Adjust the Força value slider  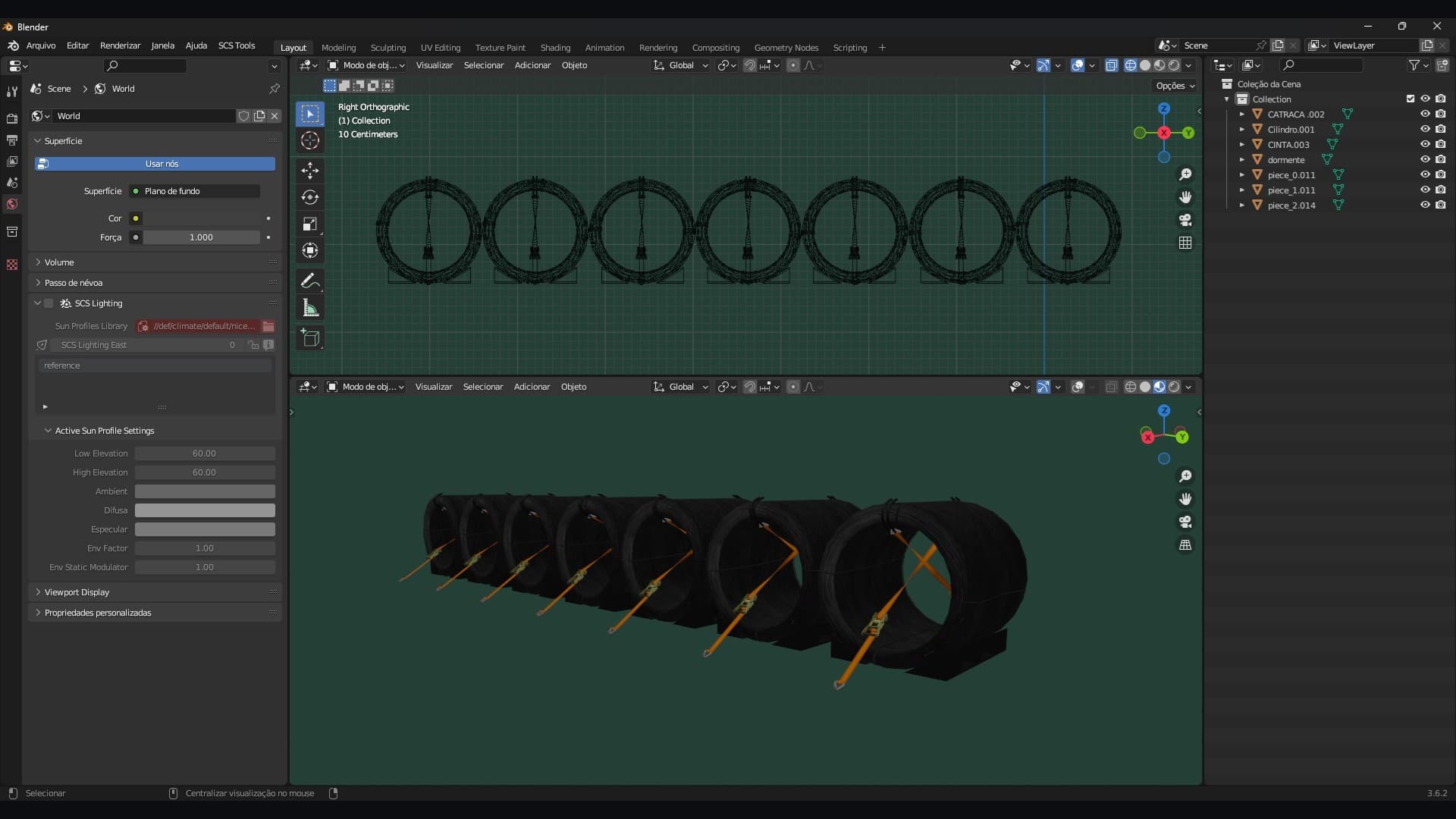[202, 237]
